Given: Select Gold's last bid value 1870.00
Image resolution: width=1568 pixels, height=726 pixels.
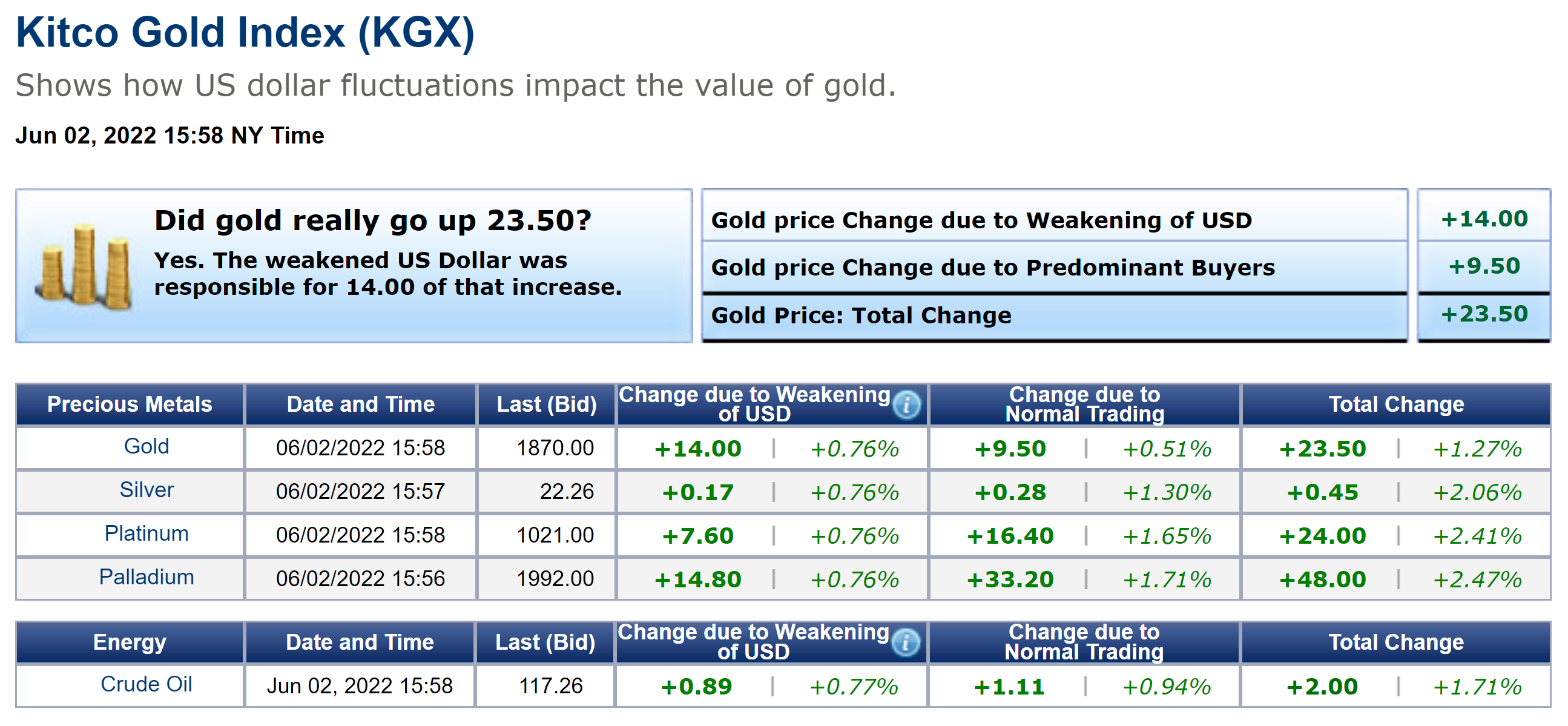Looking at the screenshot, I should pyautogui.click(x=555, y=449).
